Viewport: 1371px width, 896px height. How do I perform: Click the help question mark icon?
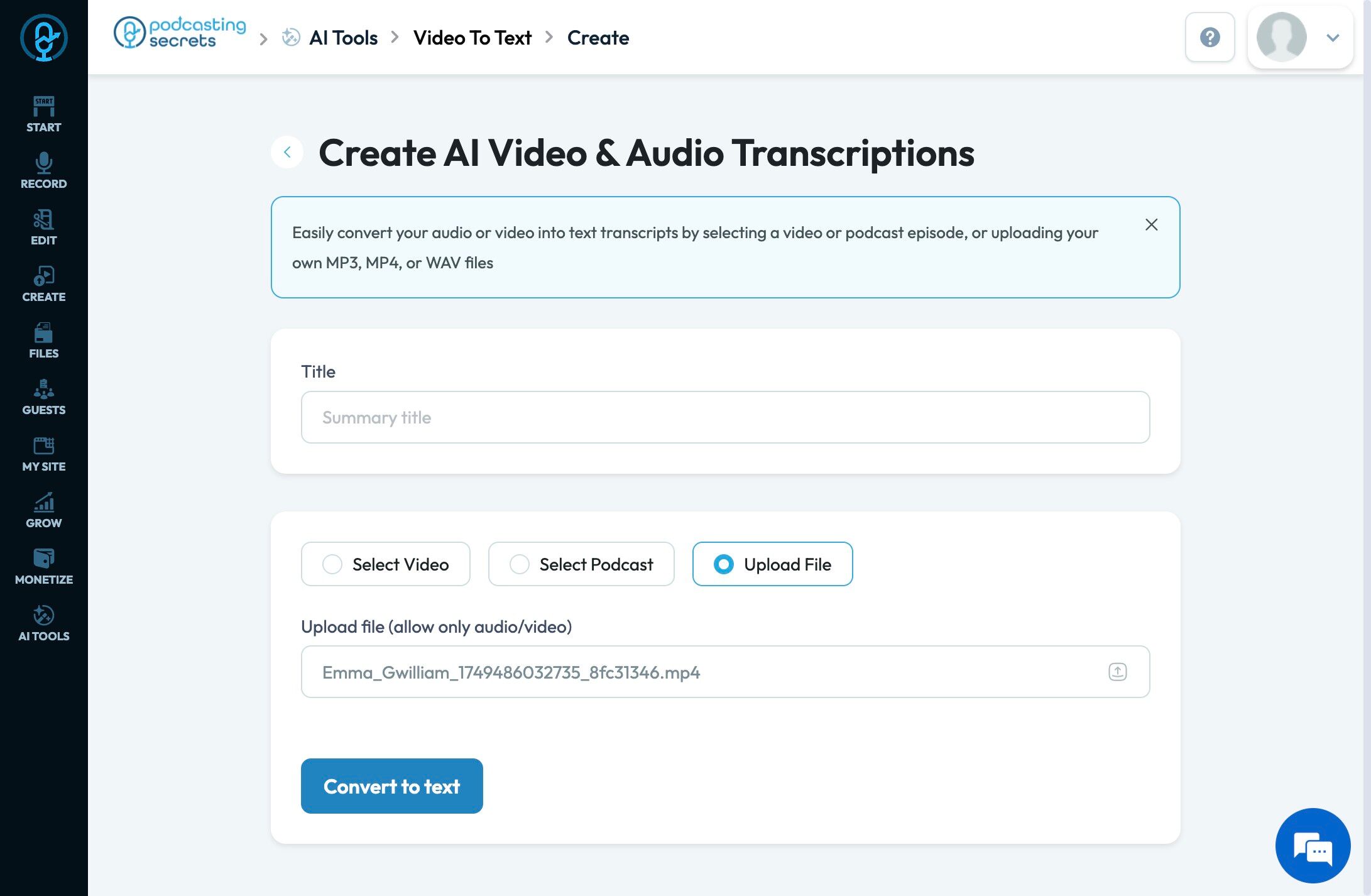click(1210, 37)
